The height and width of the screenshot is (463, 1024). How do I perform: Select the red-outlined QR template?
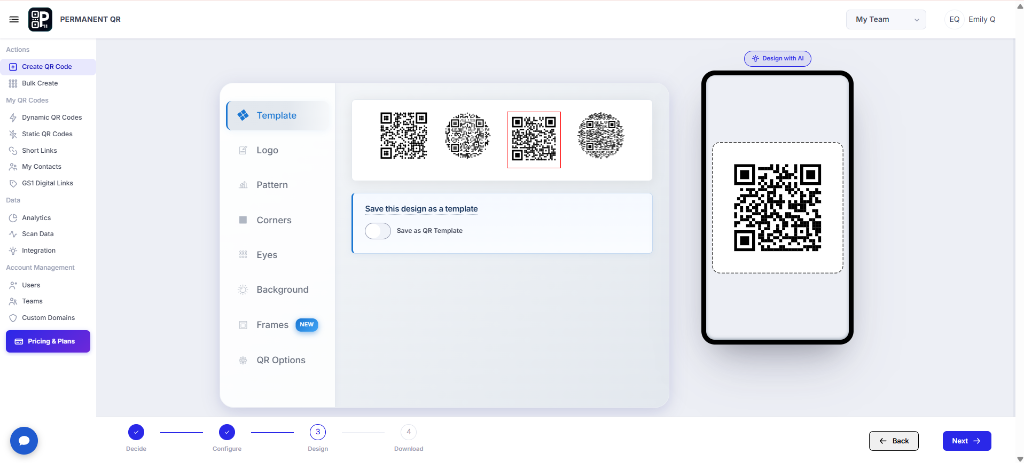point(534,140)
